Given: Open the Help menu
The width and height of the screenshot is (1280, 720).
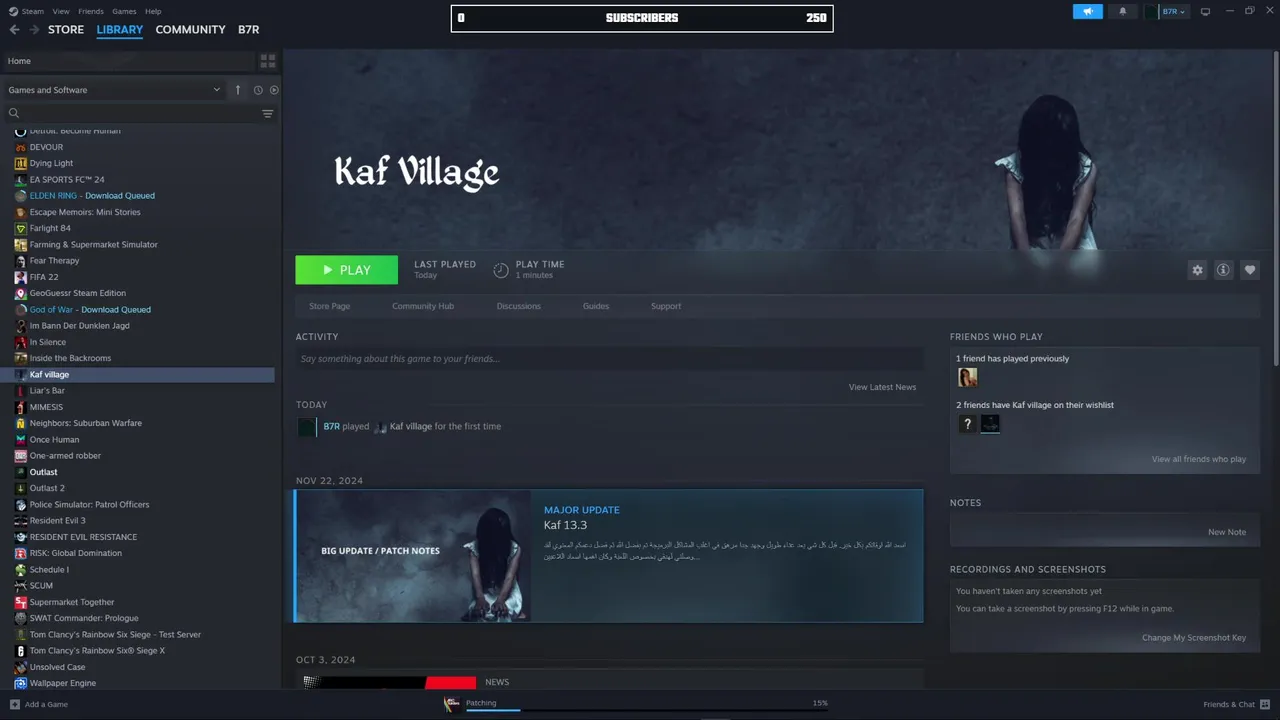Looking at the screenshot, I should [x=153, y=11].
